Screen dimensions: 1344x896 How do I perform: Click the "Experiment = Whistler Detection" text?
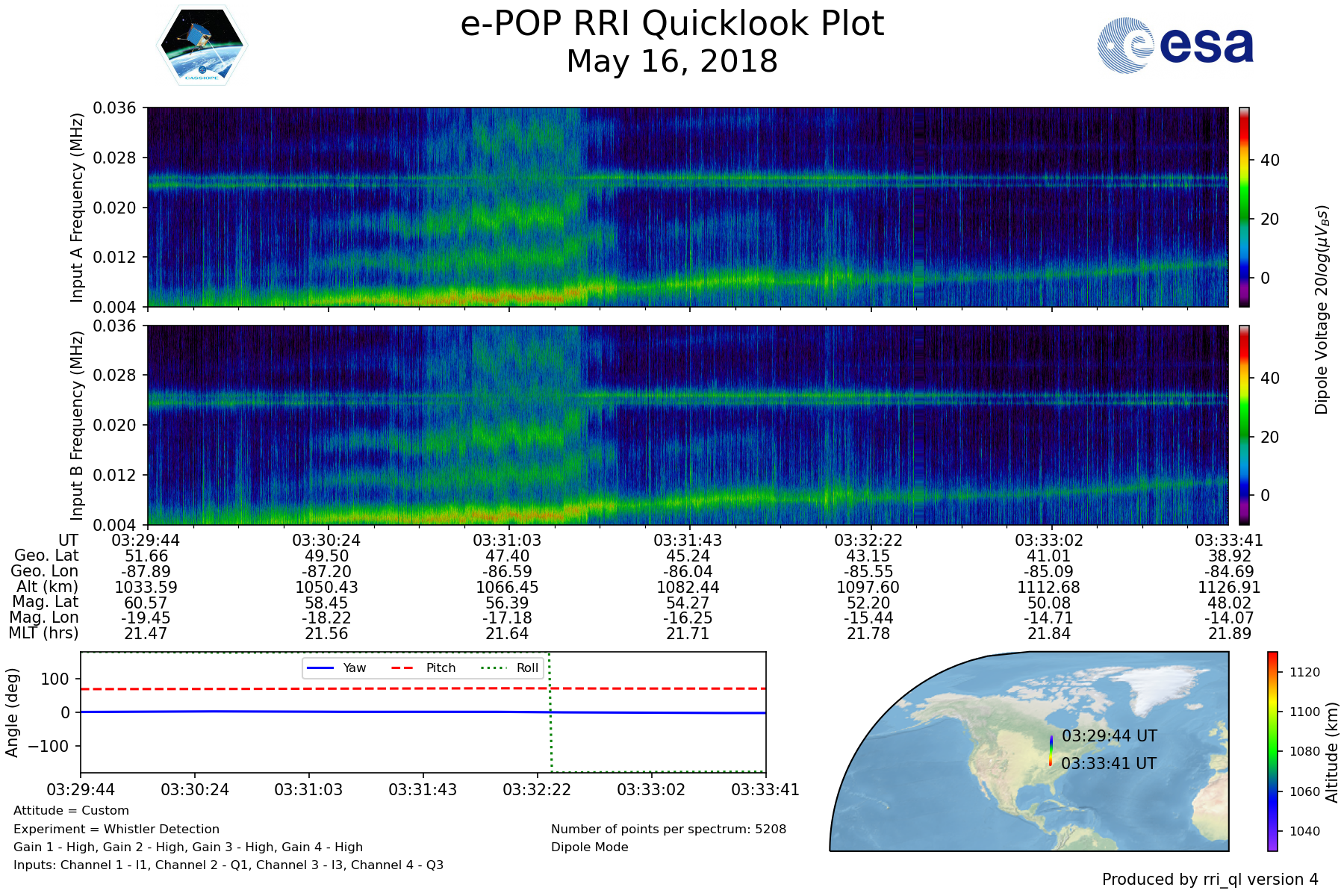[116, 829]
